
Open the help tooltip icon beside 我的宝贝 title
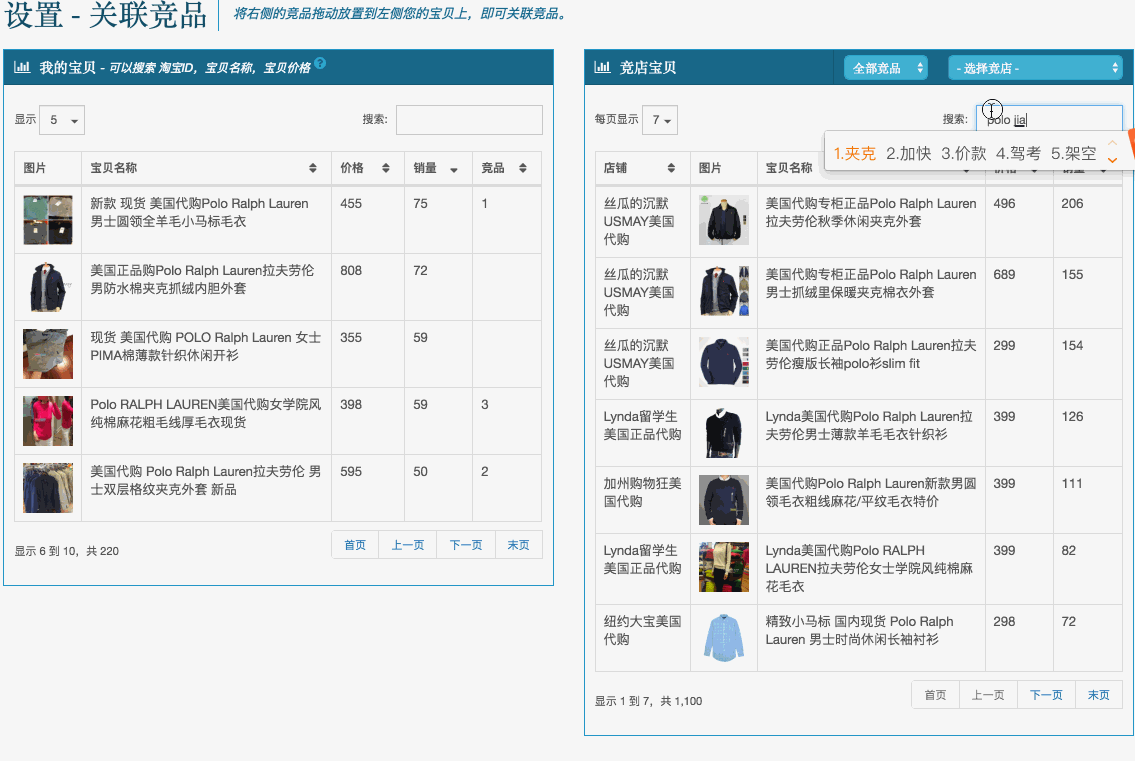tap(320, 63)
